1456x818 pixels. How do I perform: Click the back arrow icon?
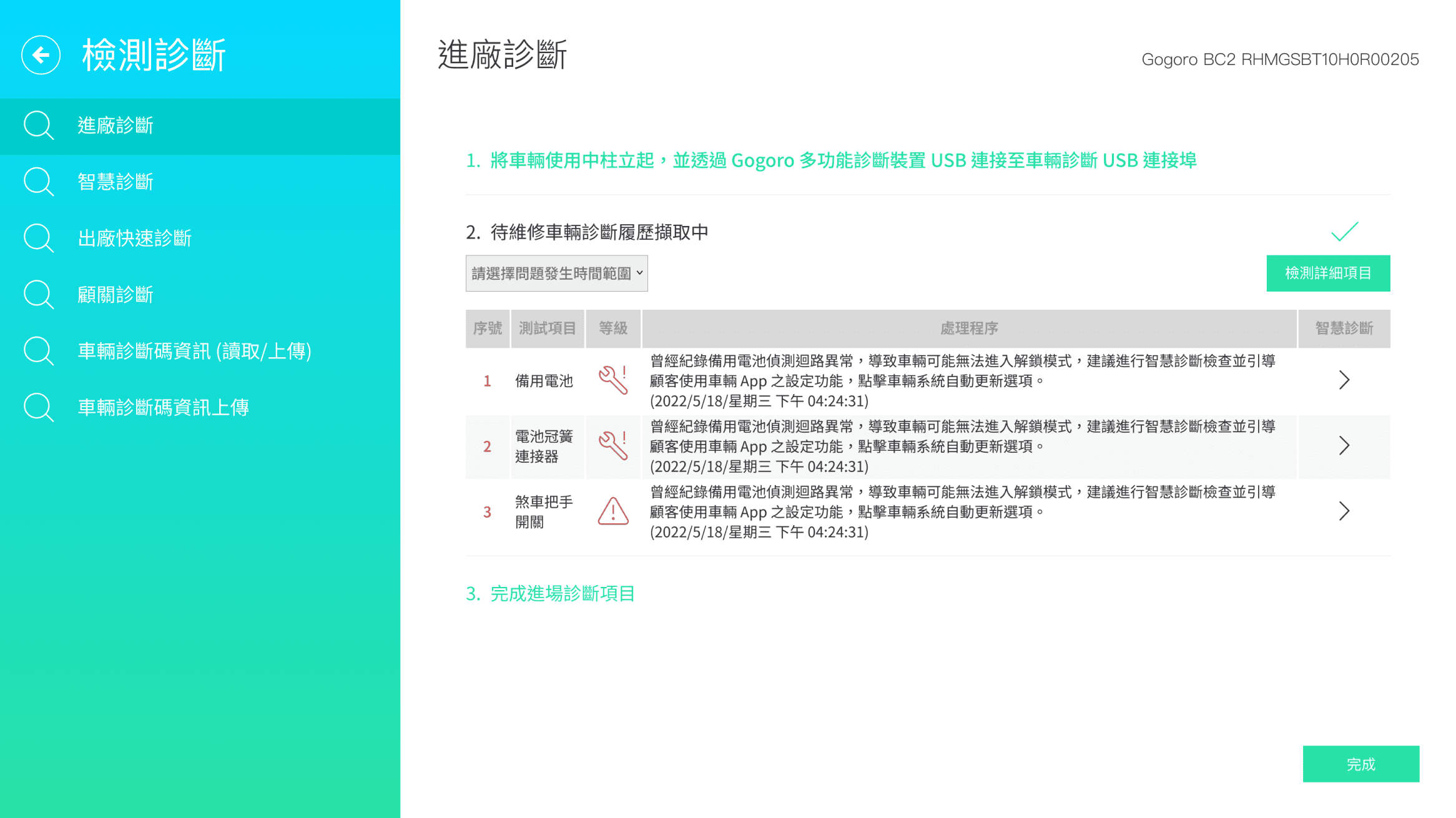coord(41,55)
